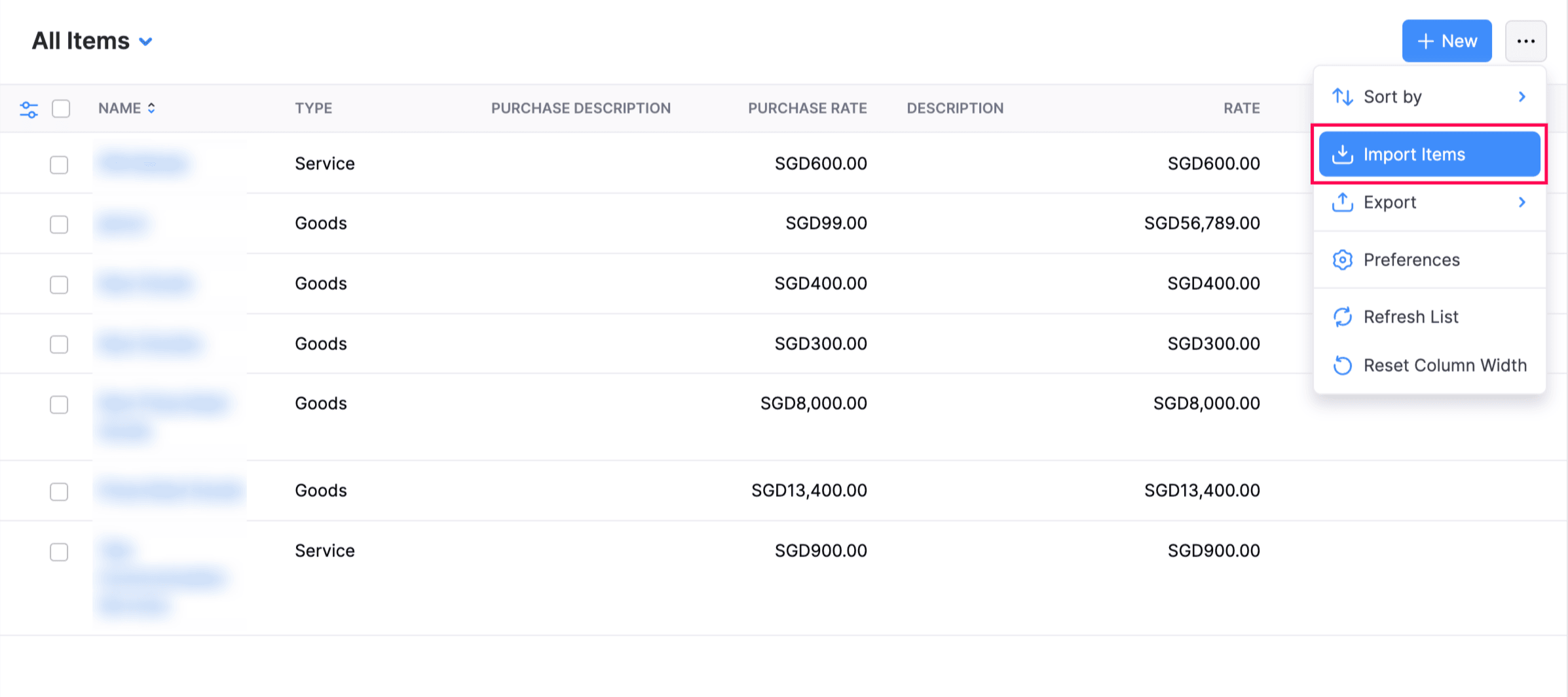Expand the Export submenu chevron
Screen dimensions: 1568x697
(1521, 202)
